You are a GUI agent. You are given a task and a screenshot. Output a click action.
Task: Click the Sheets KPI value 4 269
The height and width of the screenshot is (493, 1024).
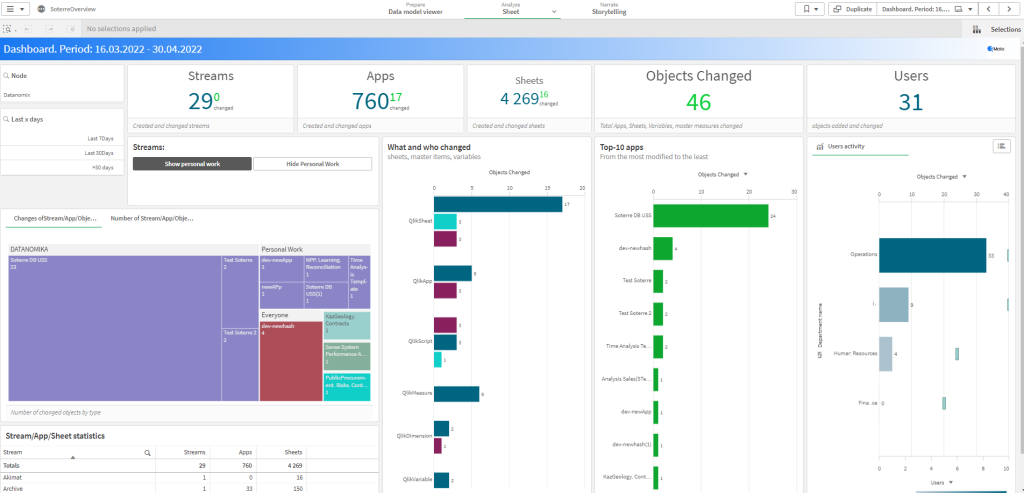[x=519, y=99]
